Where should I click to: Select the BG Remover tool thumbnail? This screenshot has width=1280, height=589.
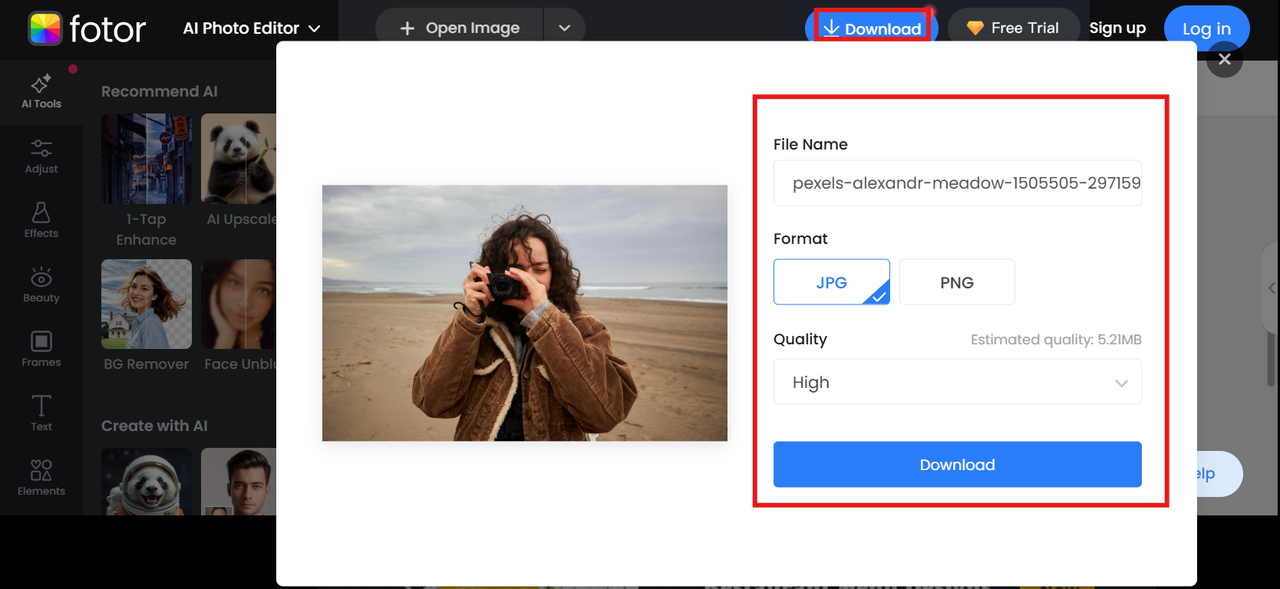[x=146, y=304]
